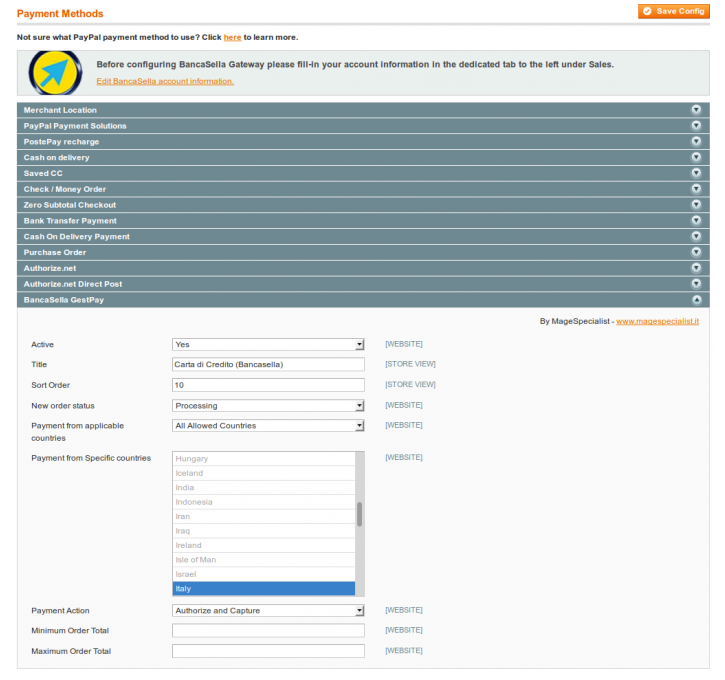Click the PayPal Payment Solutions header text
The width and height of the screenshot is (725, 680).
pos(75,126)
